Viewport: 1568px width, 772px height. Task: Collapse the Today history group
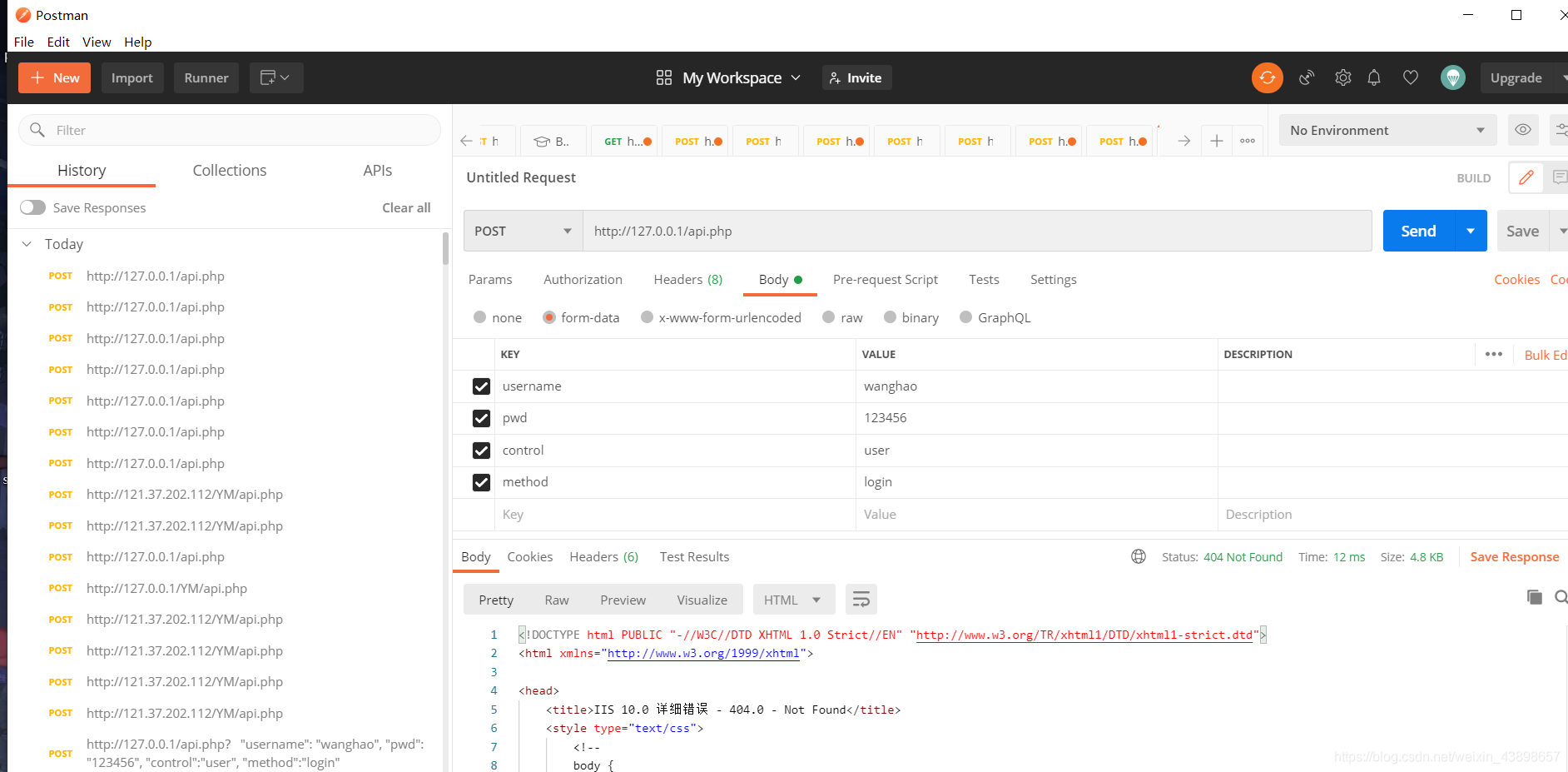[27, 244]
